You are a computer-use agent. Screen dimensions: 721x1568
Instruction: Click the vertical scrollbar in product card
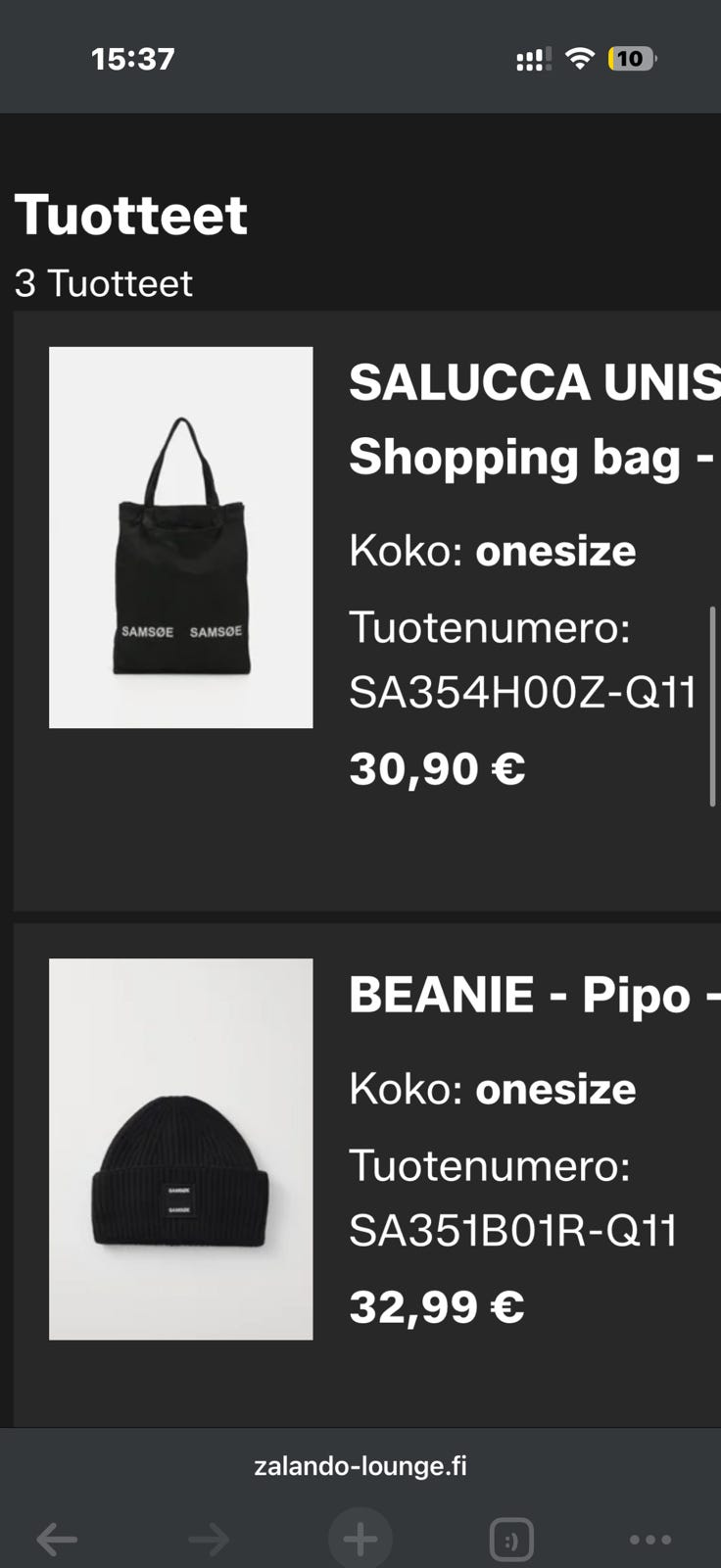[712, 706]
